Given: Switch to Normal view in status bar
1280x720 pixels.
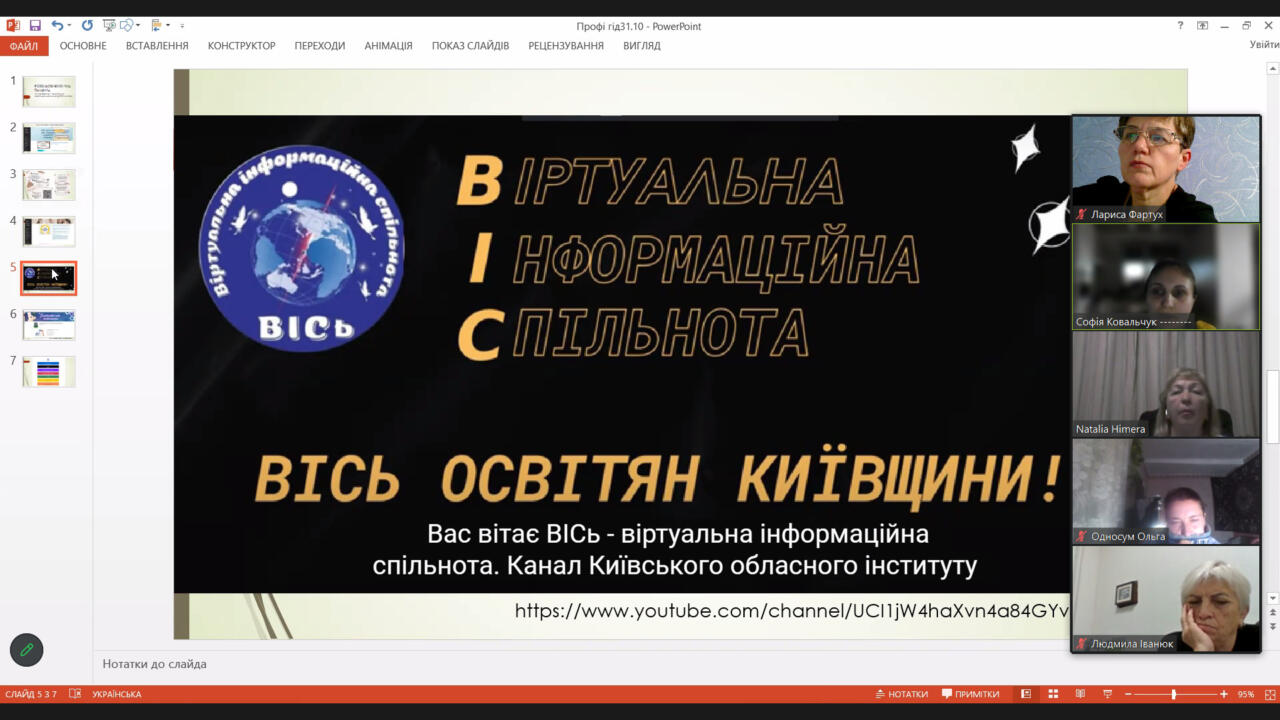Looking at the screenshot, I should click(1026, 694).
